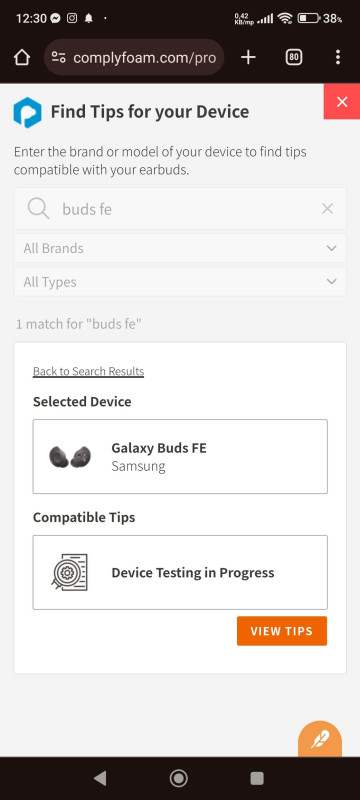Close the Find Tips panel with red X

[x=342, y=102]
